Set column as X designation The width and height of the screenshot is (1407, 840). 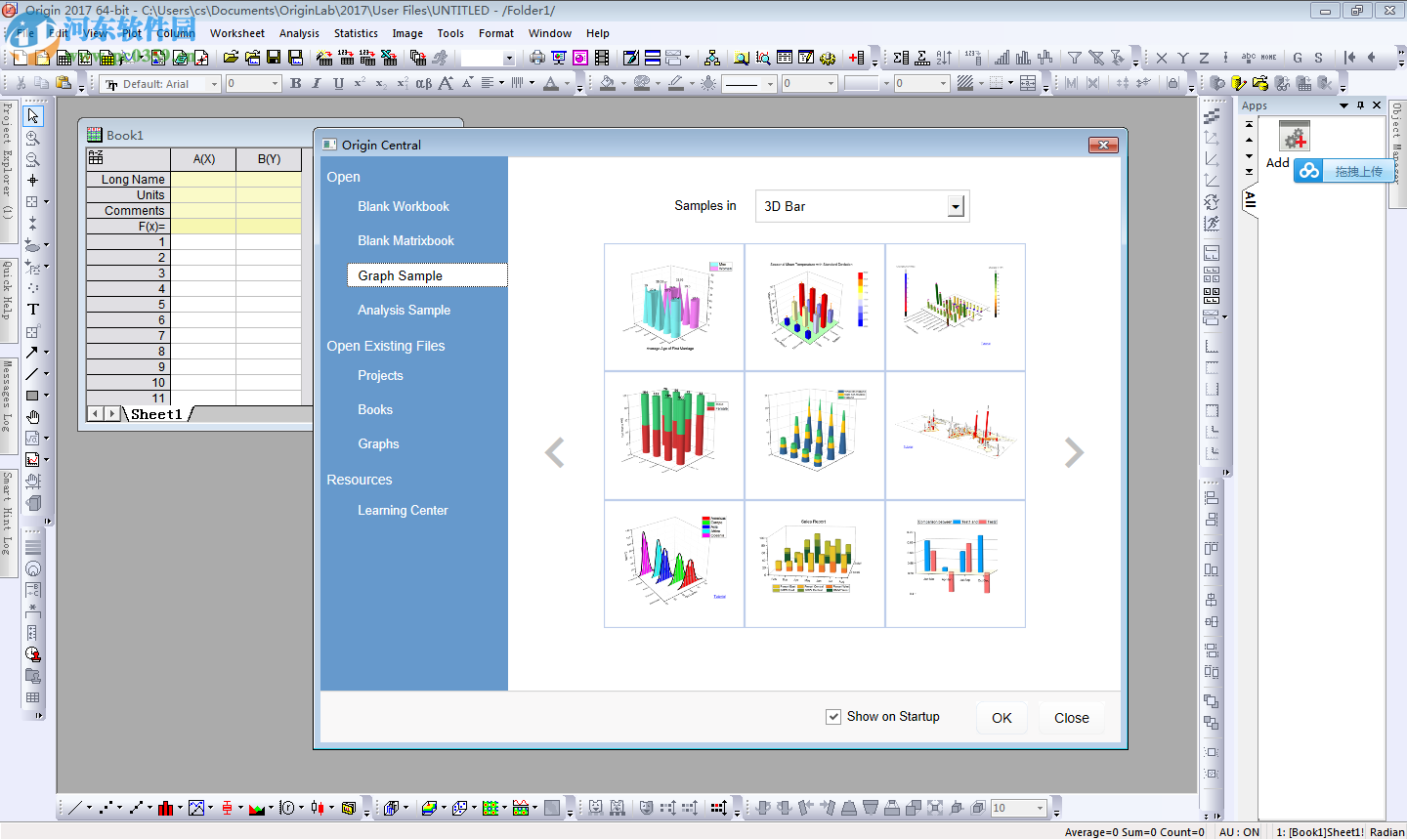(1162, 58)
